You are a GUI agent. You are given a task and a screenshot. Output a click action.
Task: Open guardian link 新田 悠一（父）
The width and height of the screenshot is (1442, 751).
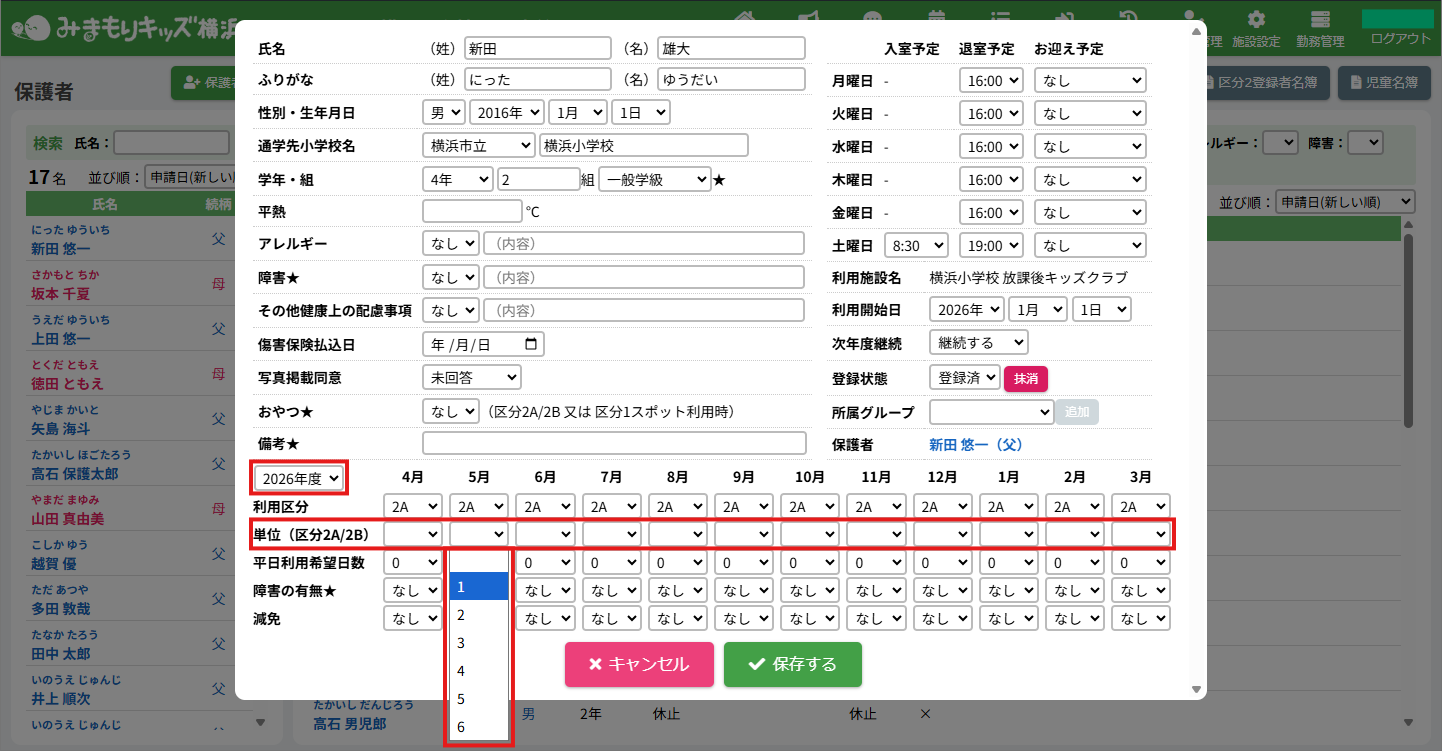coord(976,445)
